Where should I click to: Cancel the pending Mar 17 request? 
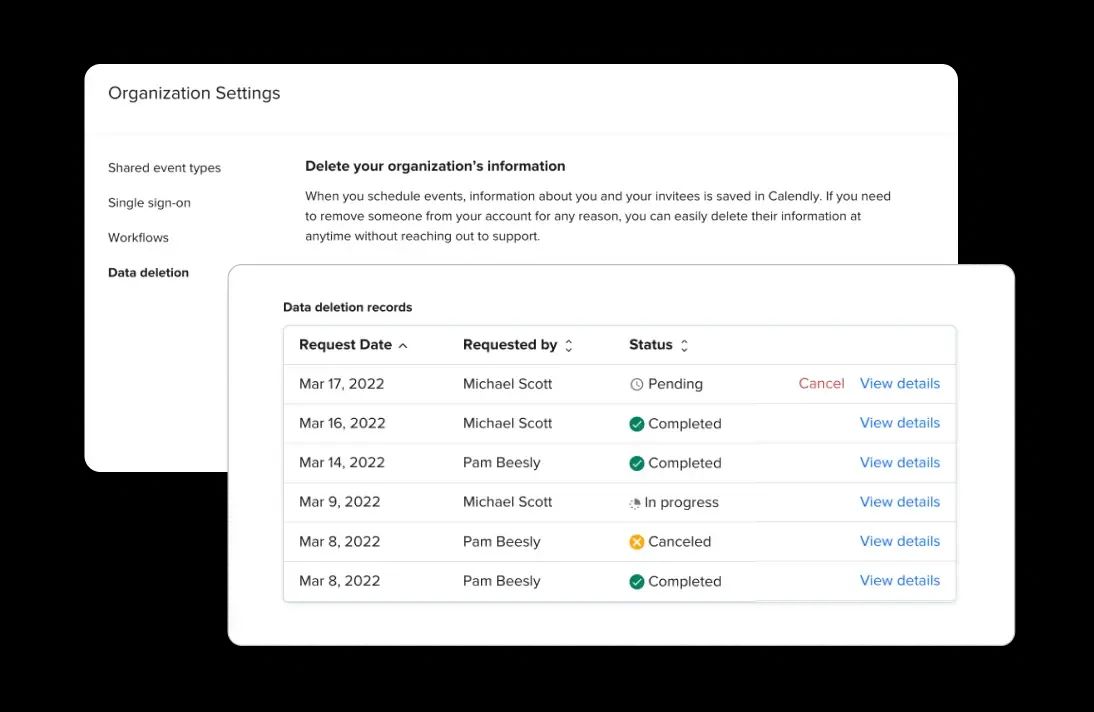click(821, 384)
